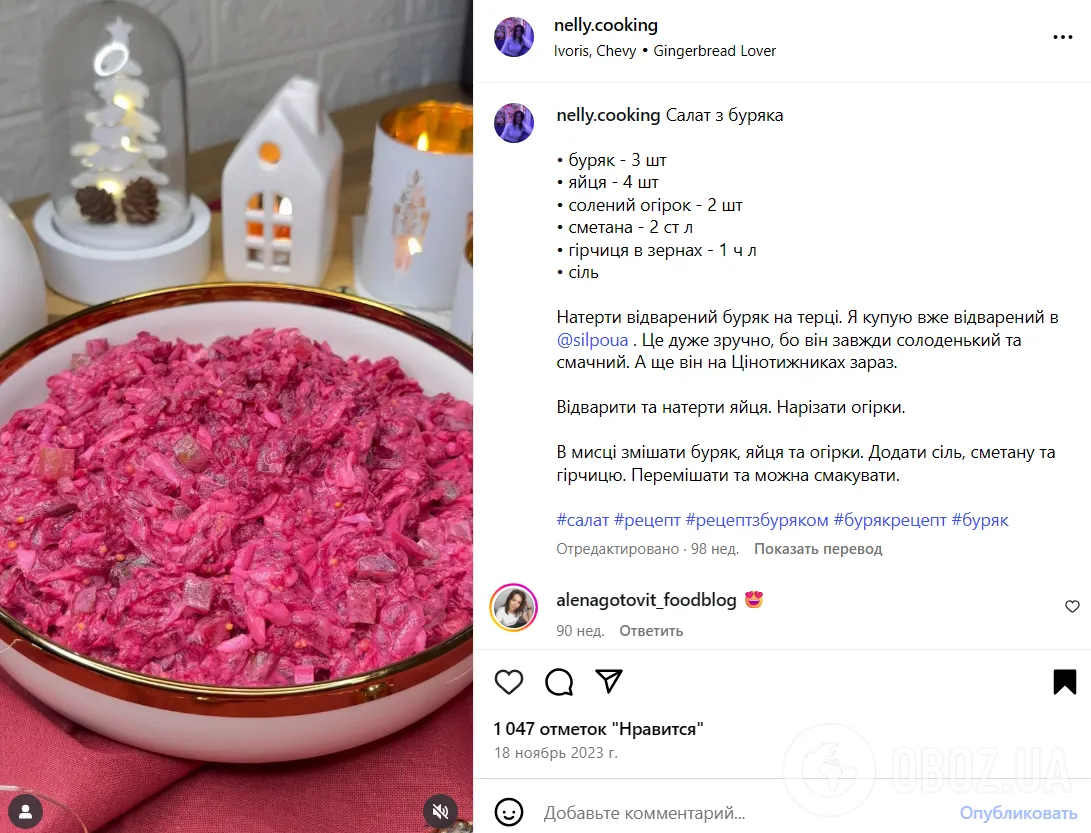
Task: Reply to comment with 'Ответить'
Action: (x=651, y=631)
